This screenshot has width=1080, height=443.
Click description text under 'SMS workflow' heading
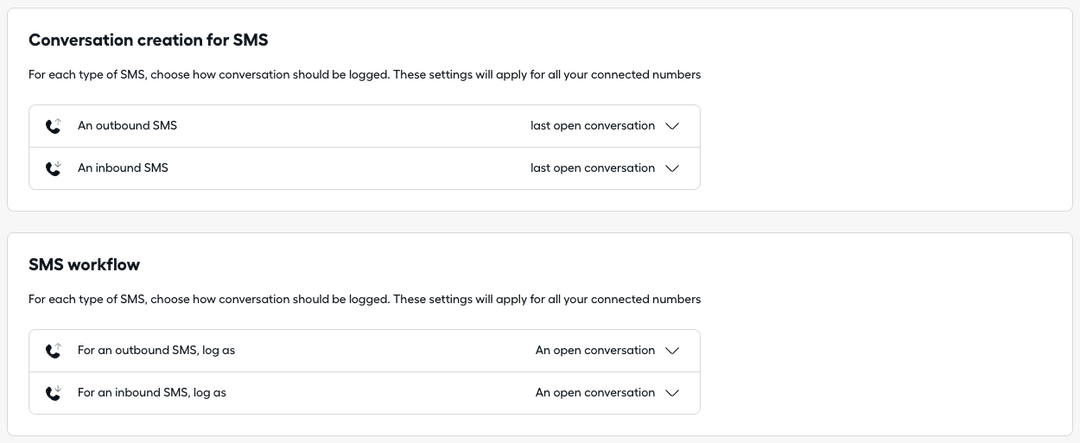(364, 299)
